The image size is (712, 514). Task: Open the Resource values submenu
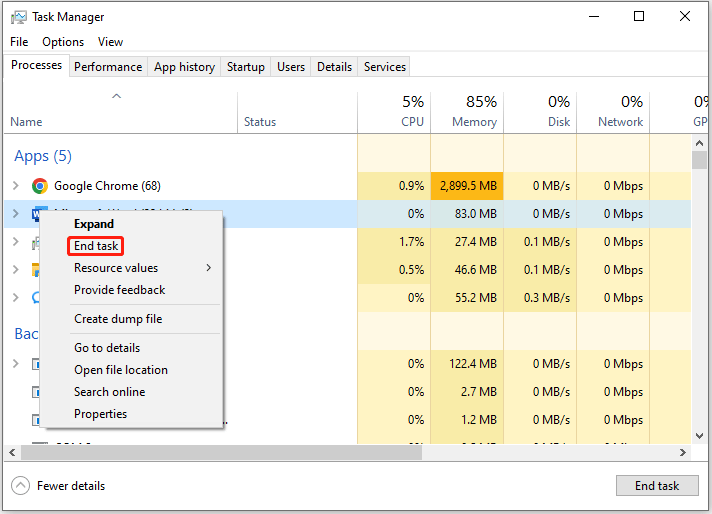[x=132, y=268]
